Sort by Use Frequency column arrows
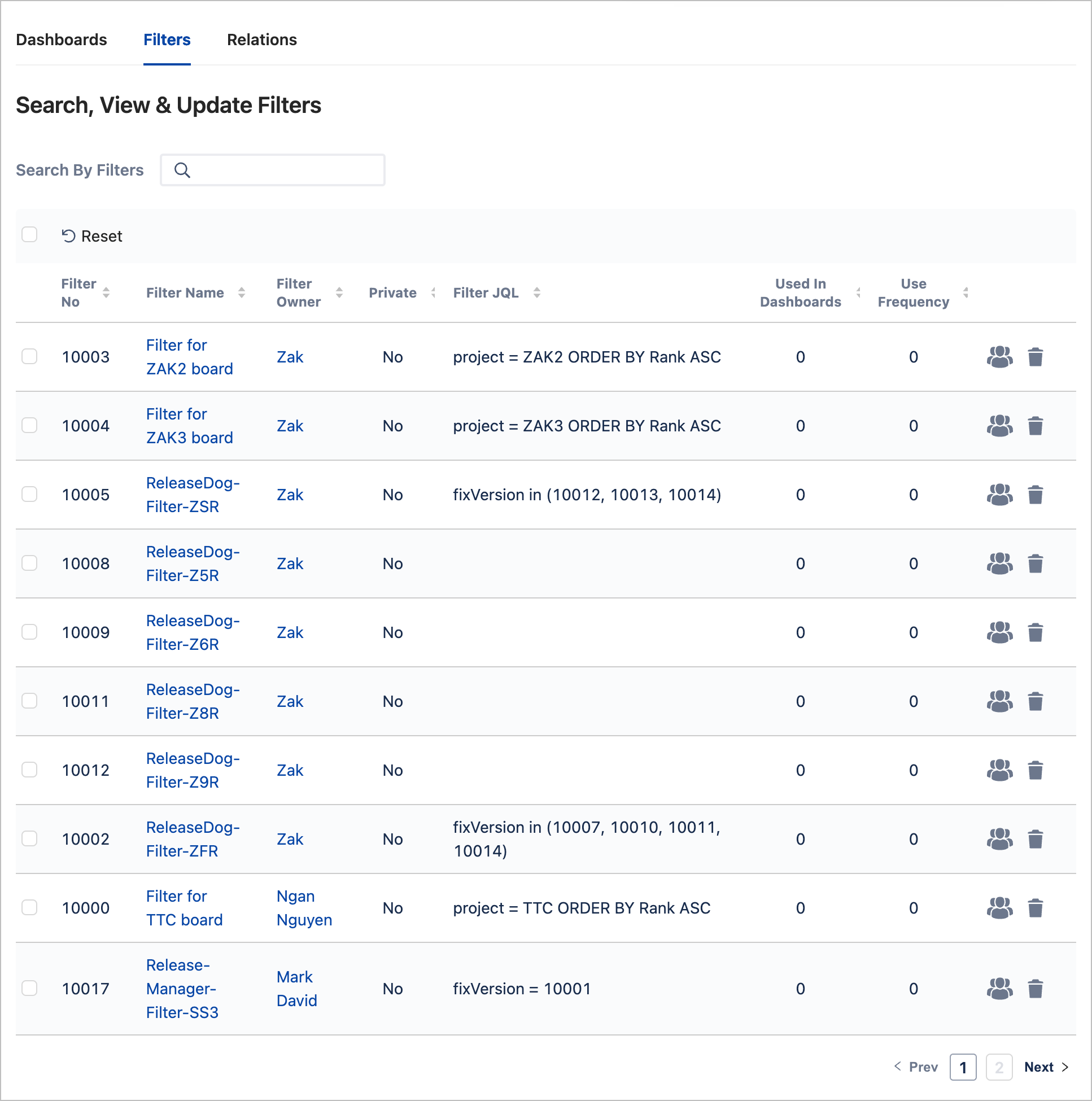1092x1101 pixels. point(966,292)
